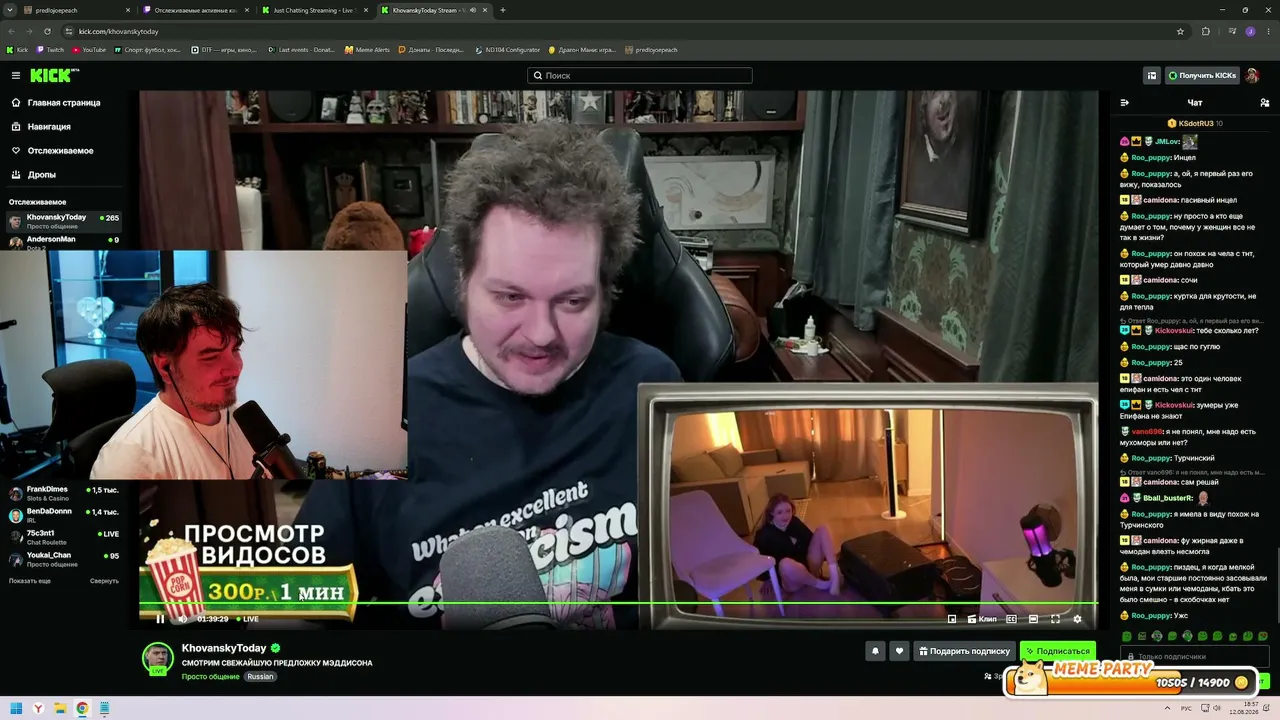This screenshot has width=1280, height=720.
Task: Open FrankDimes channel in sidebar
Action: point(63,493)
